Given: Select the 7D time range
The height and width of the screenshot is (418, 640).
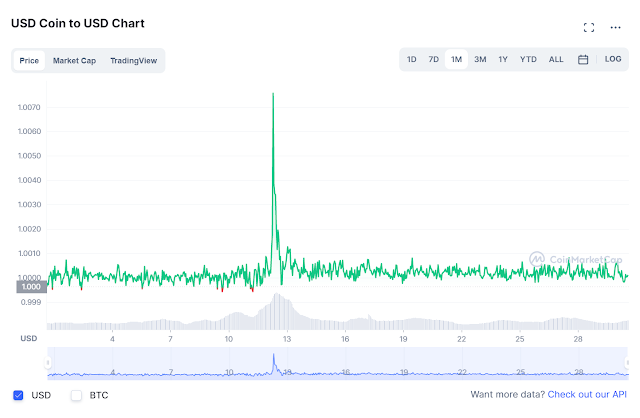Looking at the screenshot, I should [433, 60].
